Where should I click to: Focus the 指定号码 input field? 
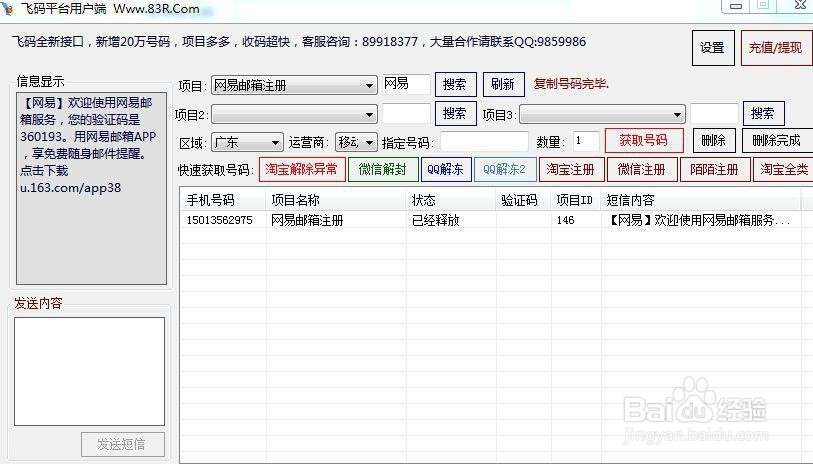pyautogui.click(x=484, y=142)
